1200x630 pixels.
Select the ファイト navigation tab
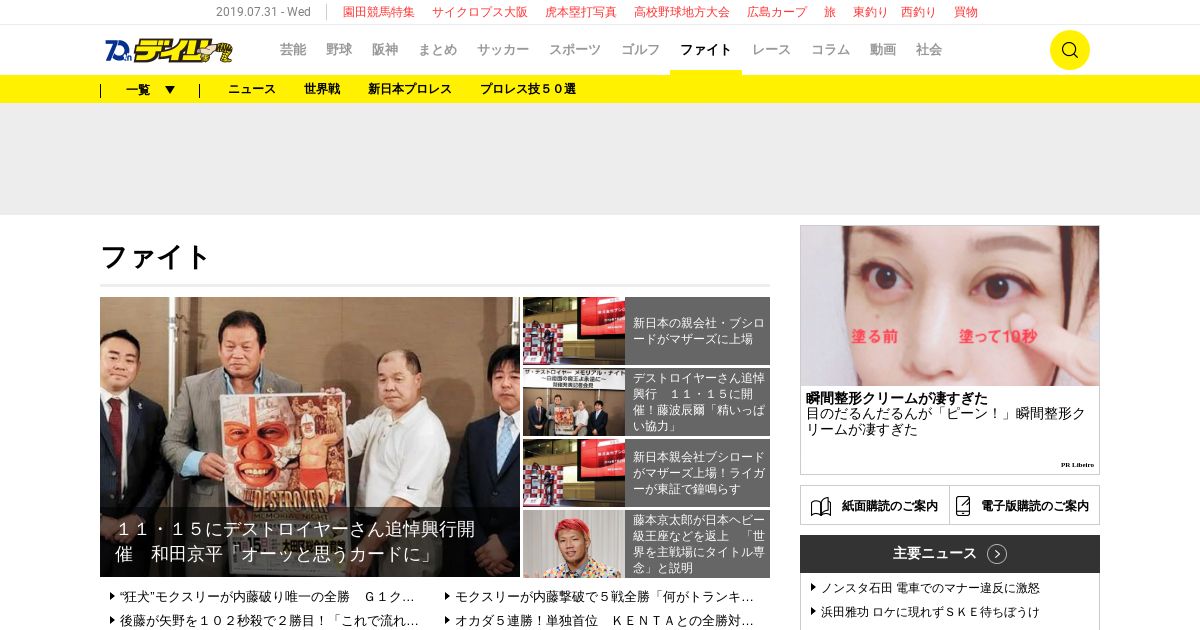coord(706,50)
